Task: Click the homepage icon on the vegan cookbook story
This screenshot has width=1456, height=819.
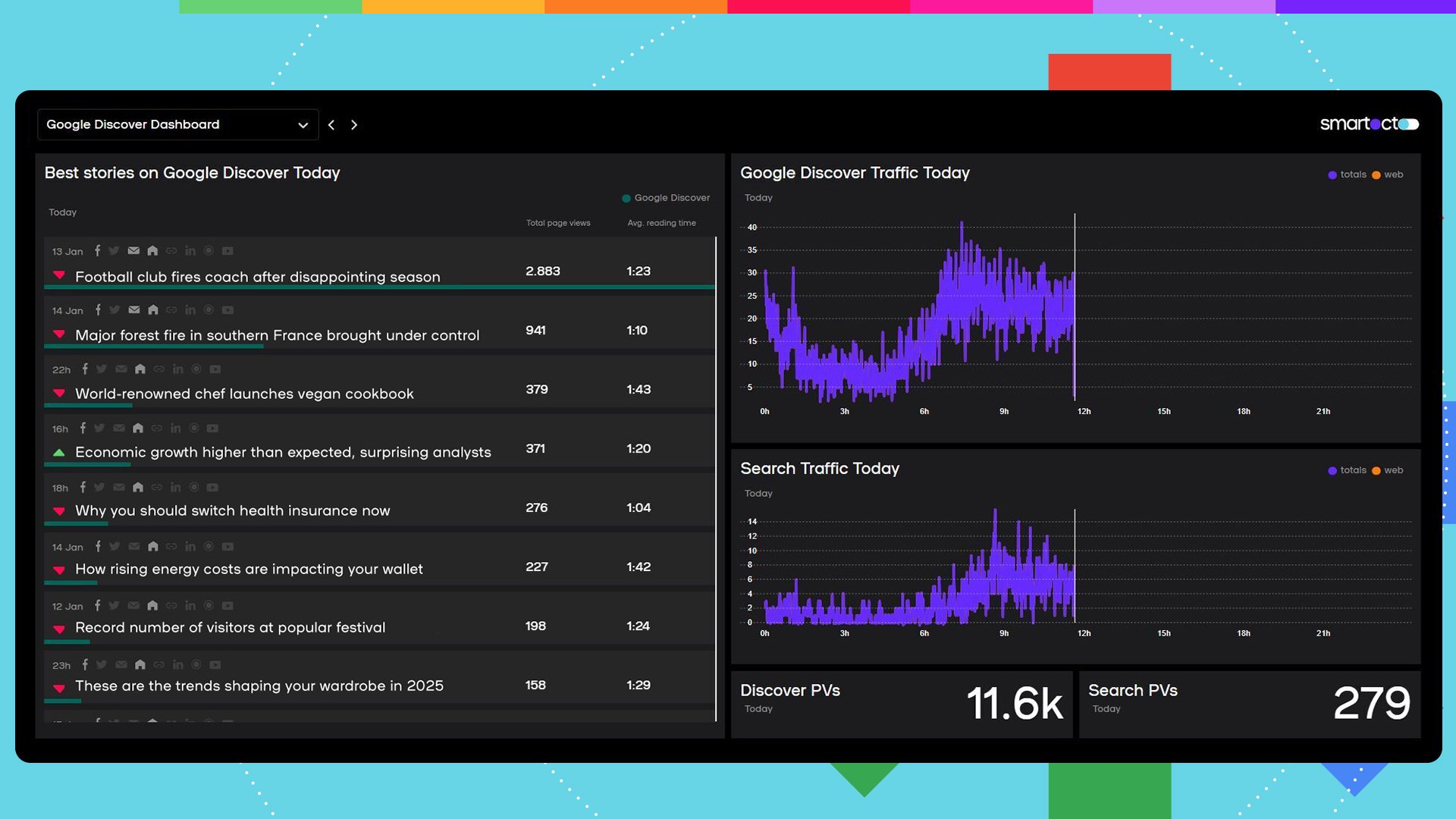Action: tap(140, 369)
